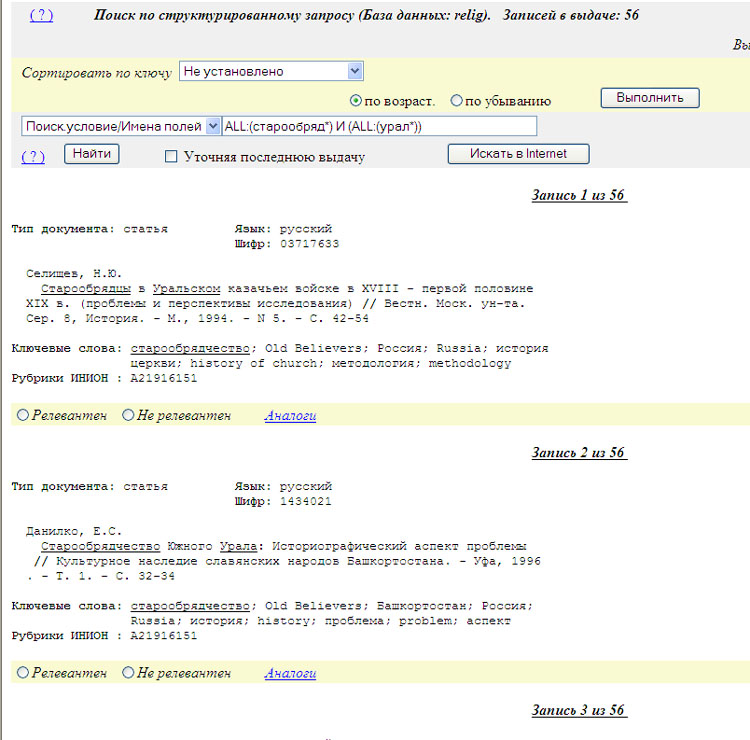Open the help link beside the search title
Viewport: 750px width, 740px height.
[x=41, y=15]
